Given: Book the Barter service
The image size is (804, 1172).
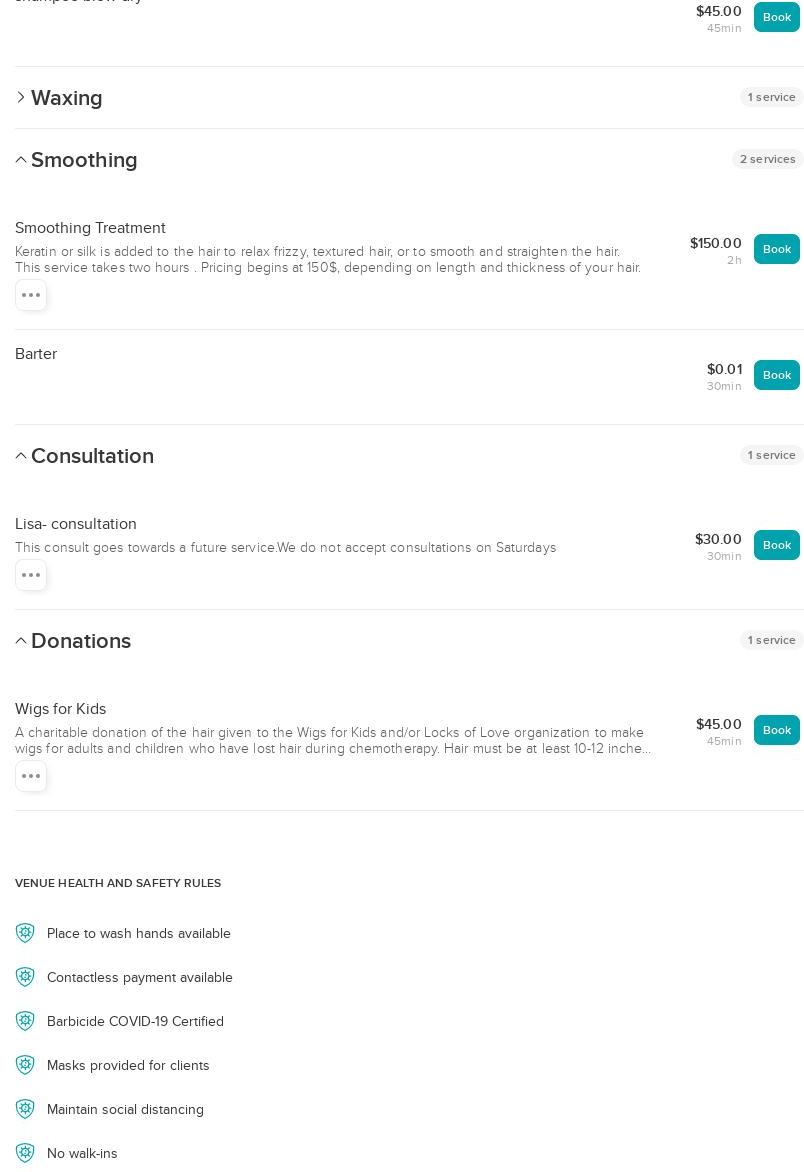Looking at the screenshot, I should (x=776, y=375).
